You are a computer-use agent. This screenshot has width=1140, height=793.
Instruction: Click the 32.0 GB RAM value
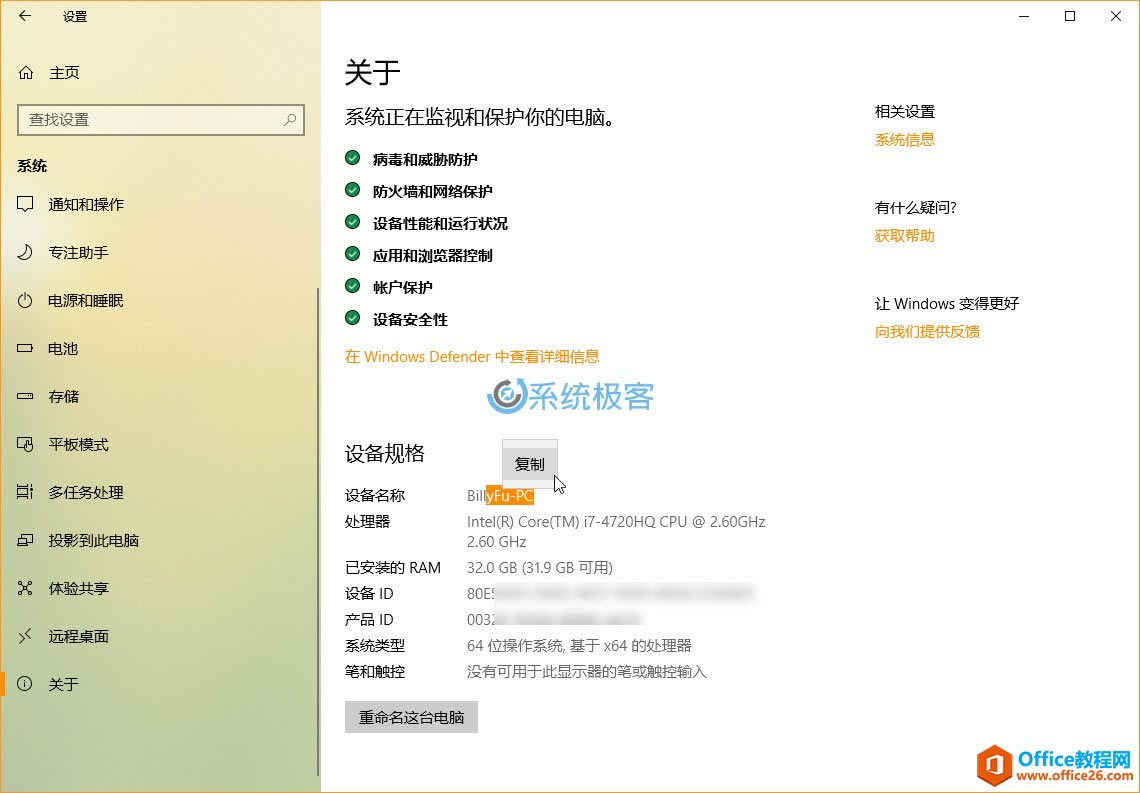[x=539, y=568]
